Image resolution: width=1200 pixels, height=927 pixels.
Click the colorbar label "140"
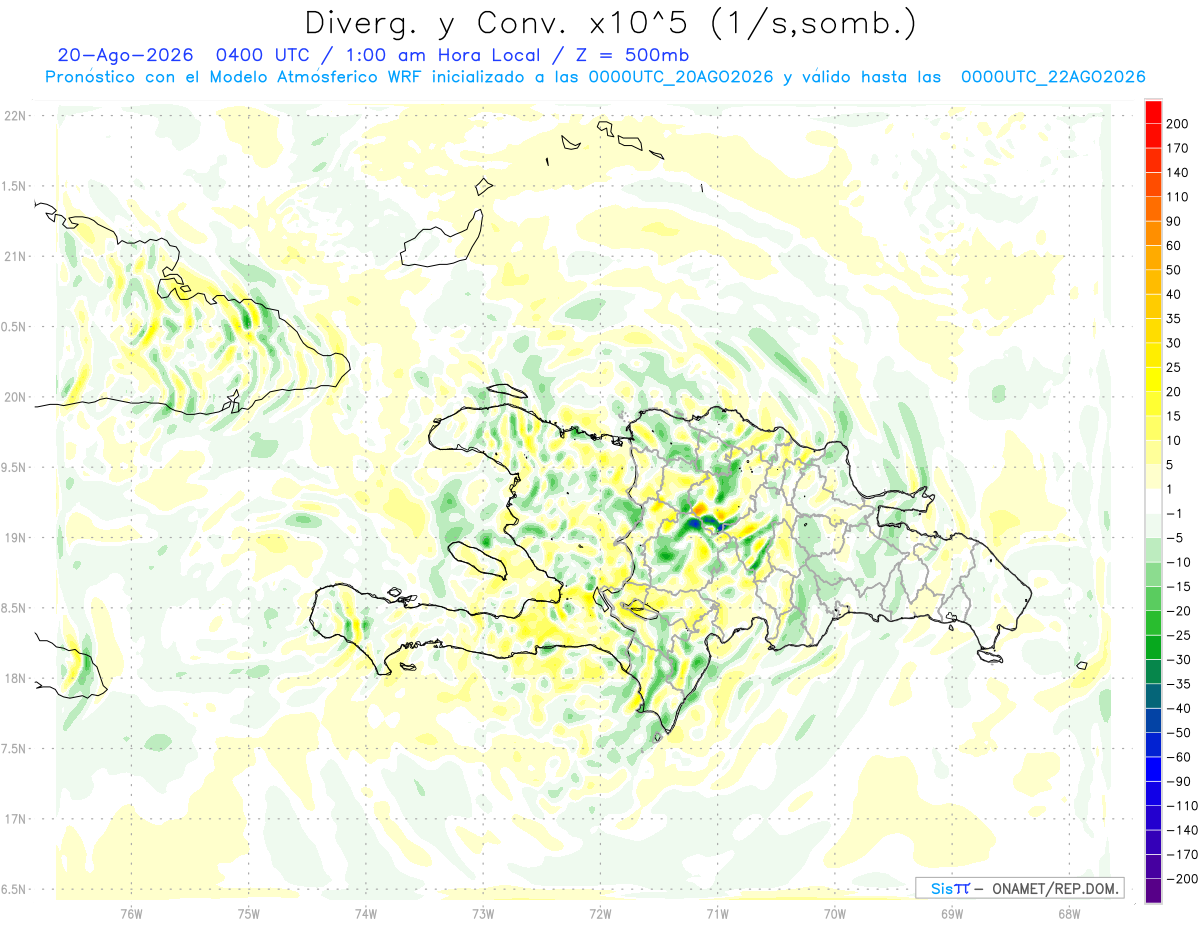pos(1179,173)
